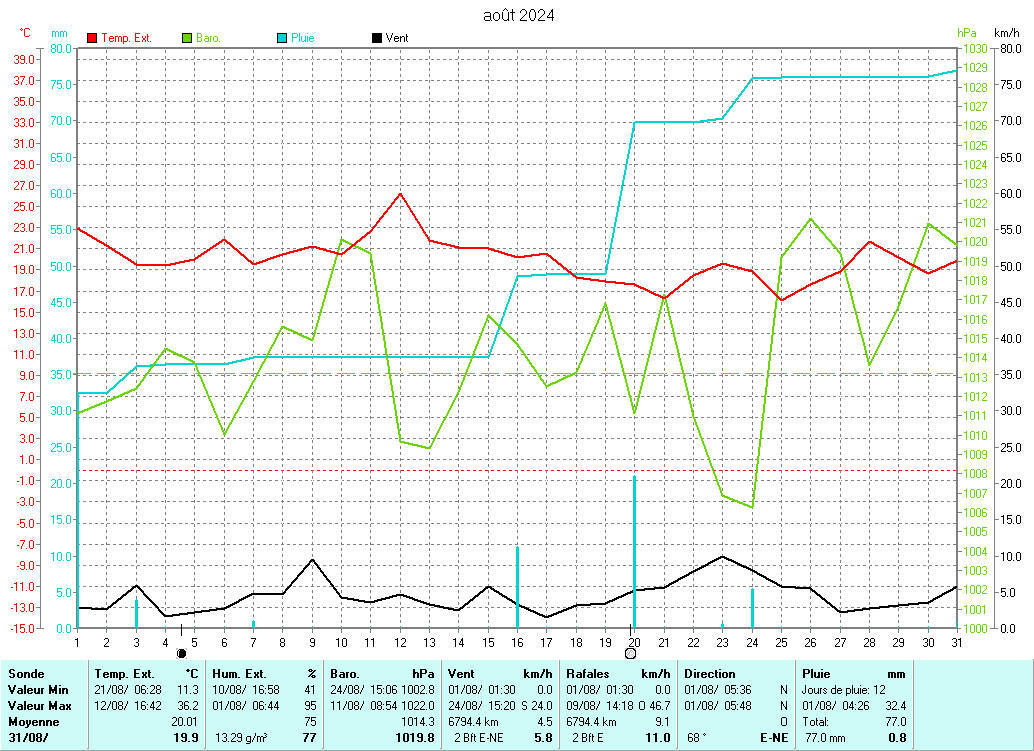Click the new moon icon below the axis
Screen dimensions: 1034x751
click(x=181, y=653)
